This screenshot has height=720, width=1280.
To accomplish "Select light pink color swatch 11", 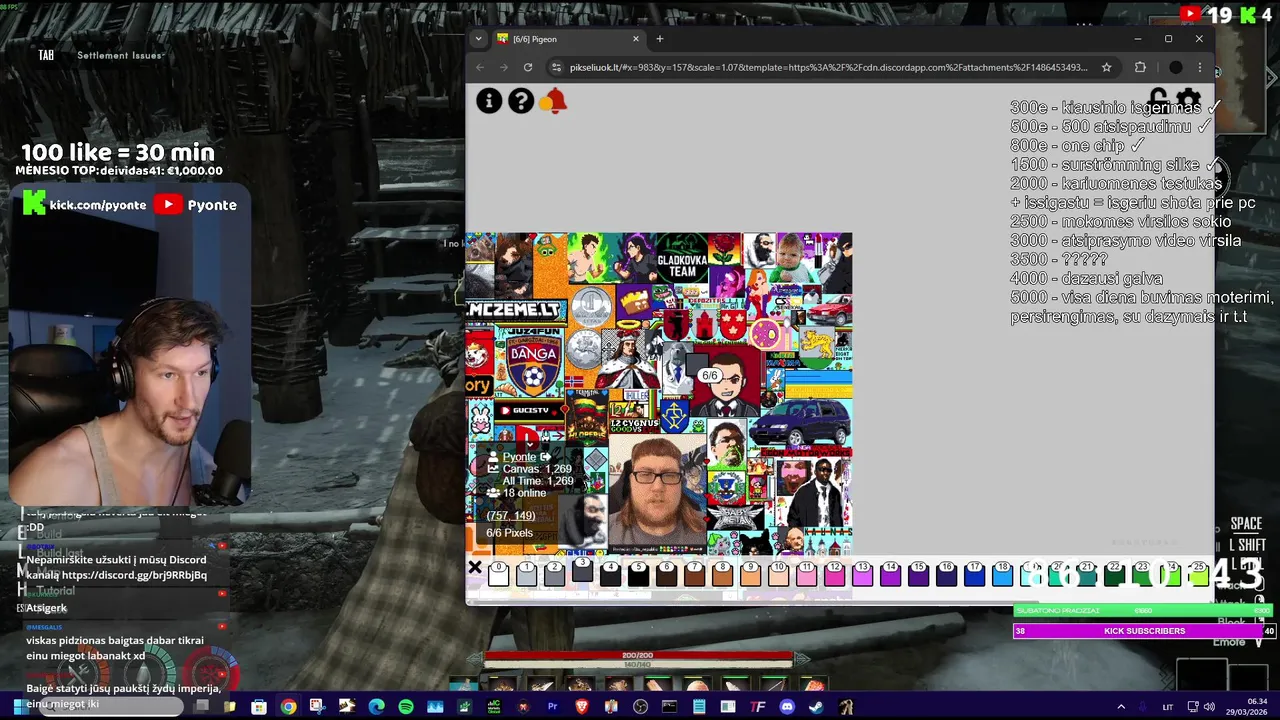I will pos(806,573).
